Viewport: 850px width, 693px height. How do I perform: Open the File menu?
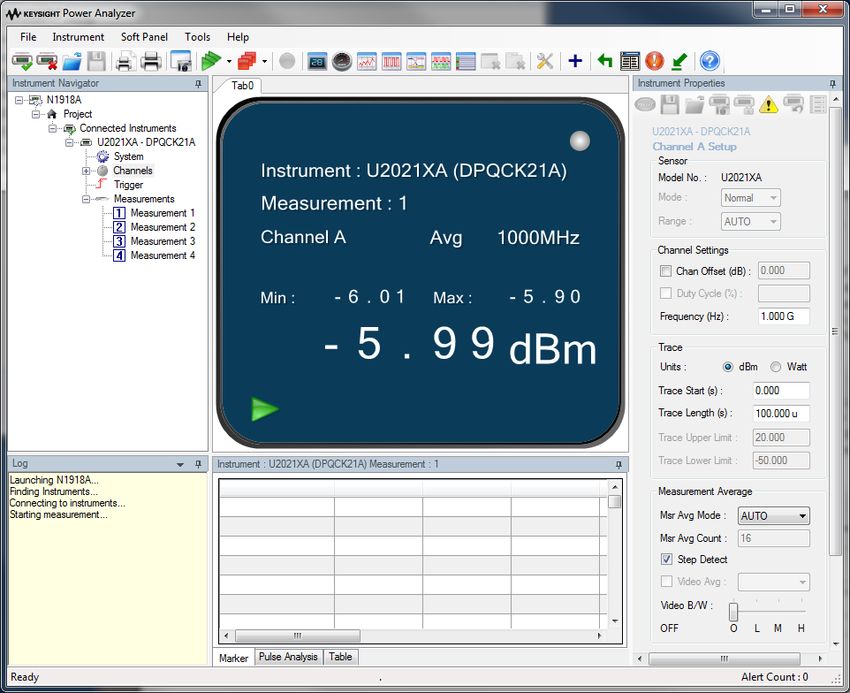coord(28,37)
